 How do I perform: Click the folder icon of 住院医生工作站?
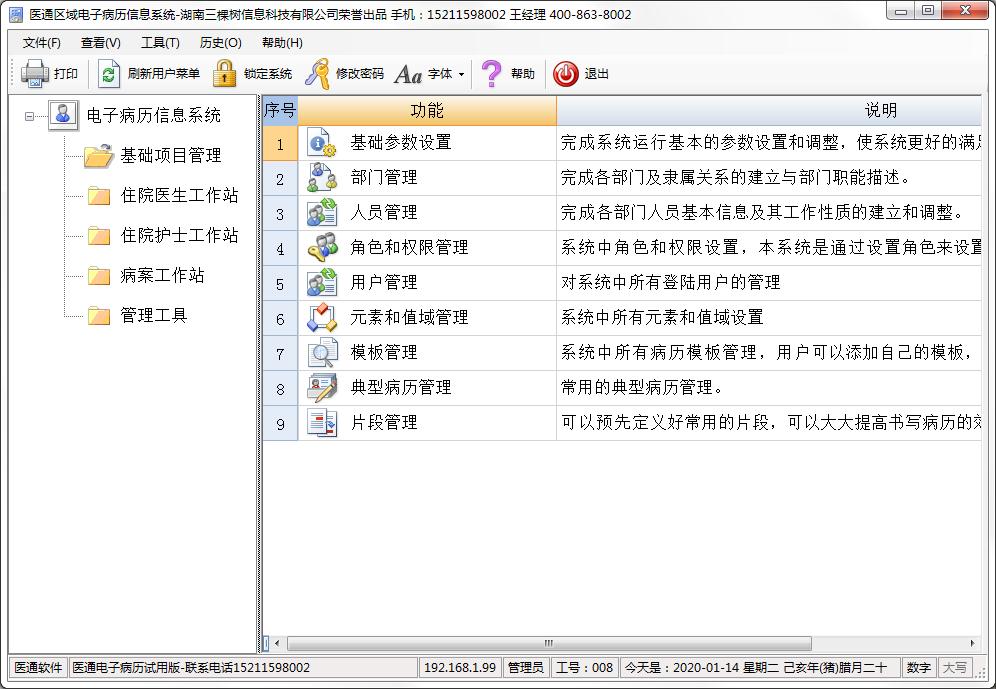[99, 196]
